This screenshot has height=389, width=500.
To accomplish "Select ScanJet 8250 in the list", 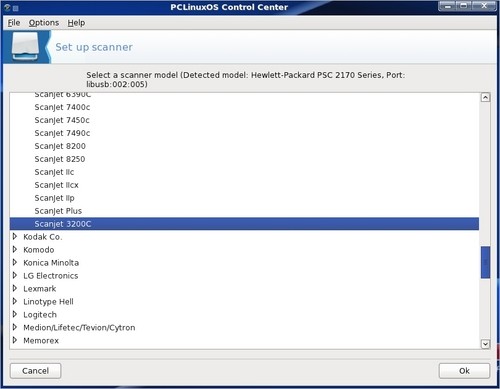I will pyautogui.click(x=60, y=159).
